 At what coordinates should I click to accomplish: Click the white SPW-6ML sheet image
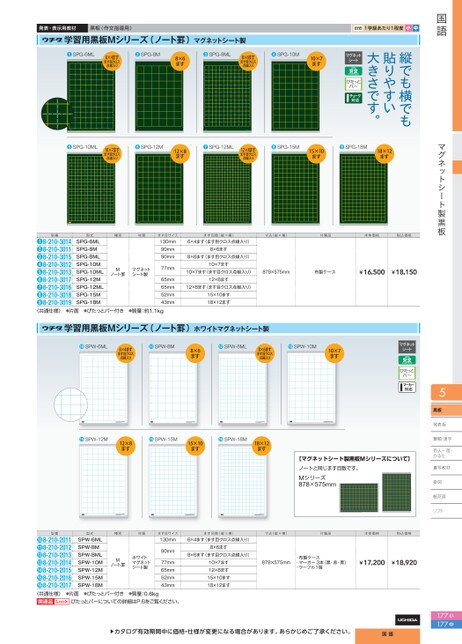pyautogui.click(x=103, y=388)
